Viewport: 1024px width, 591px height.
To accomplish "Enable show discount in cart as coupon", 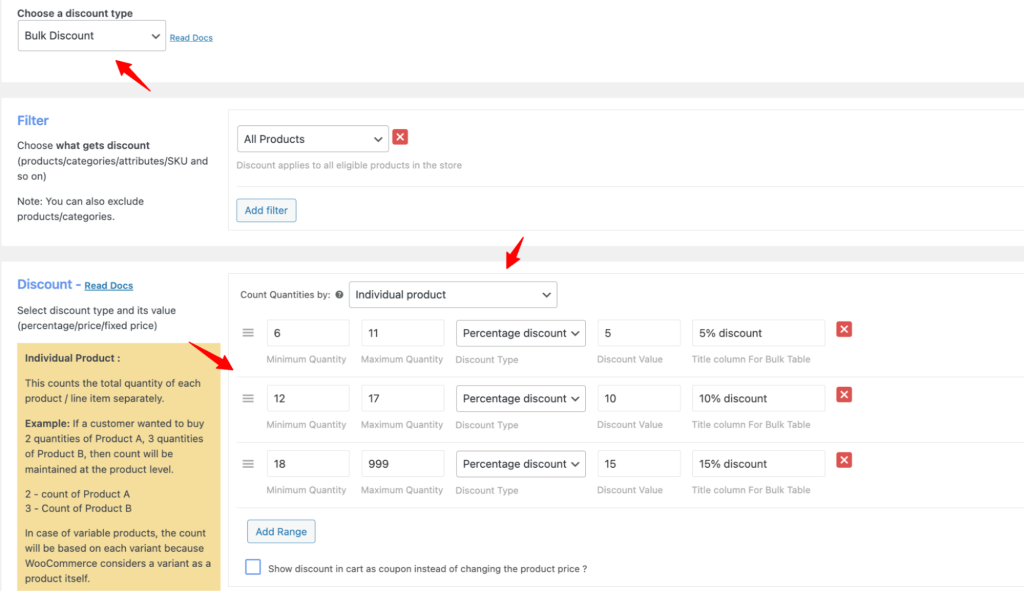I will click(253, 567).
